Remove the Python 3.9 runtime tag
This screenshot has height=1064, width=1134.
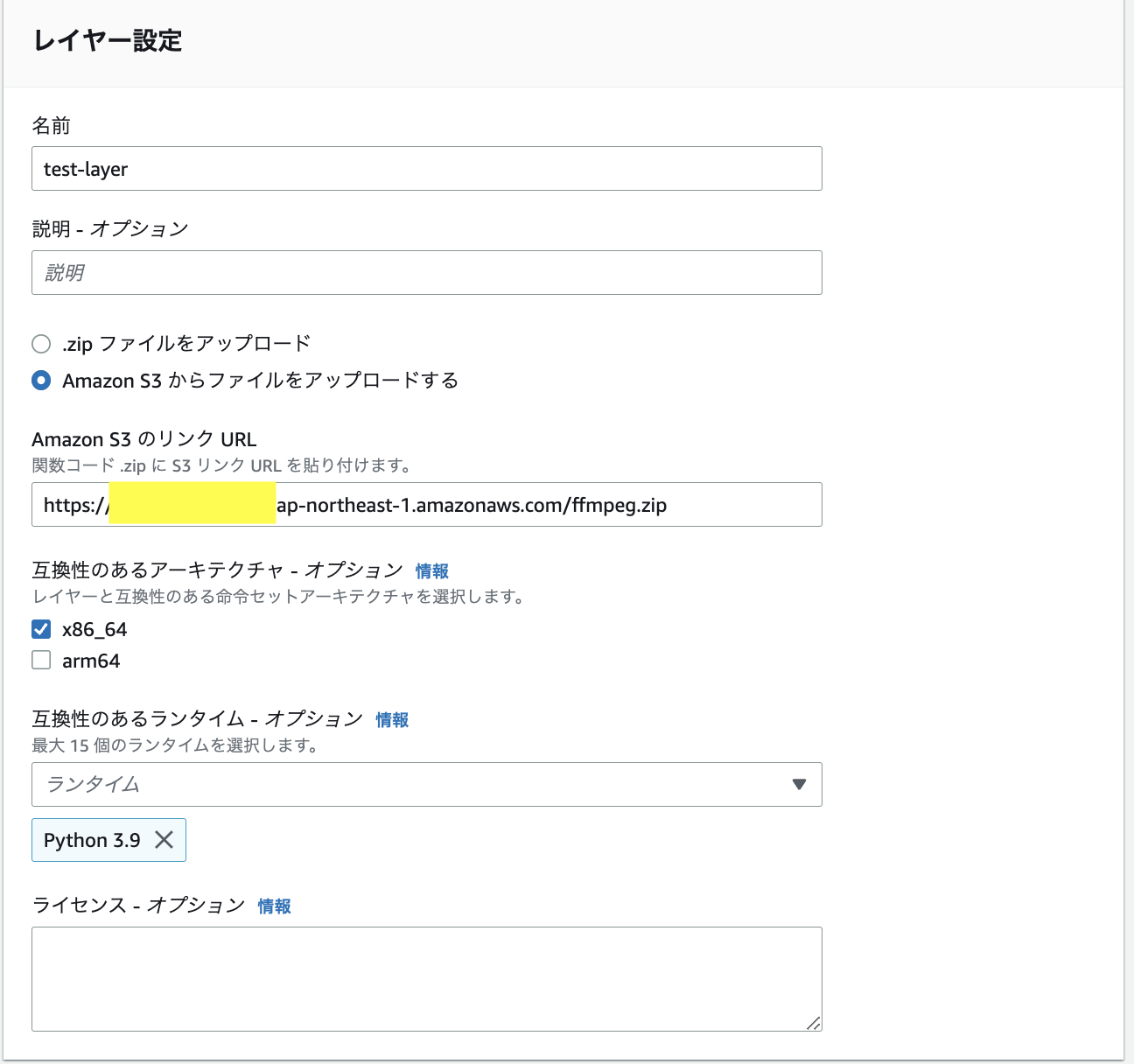(164, 840)
